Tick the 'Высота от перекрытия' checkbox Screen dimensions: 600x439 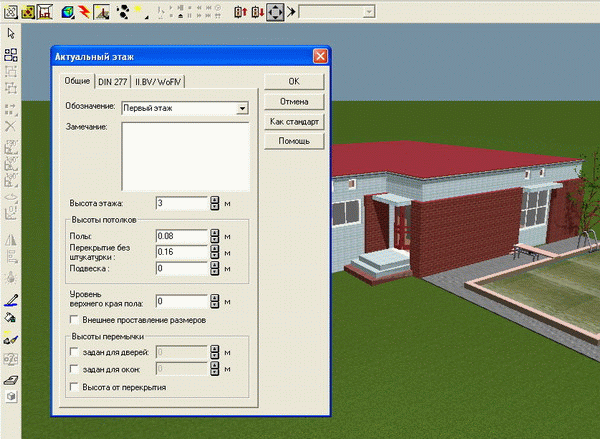[x=73, y=386]
